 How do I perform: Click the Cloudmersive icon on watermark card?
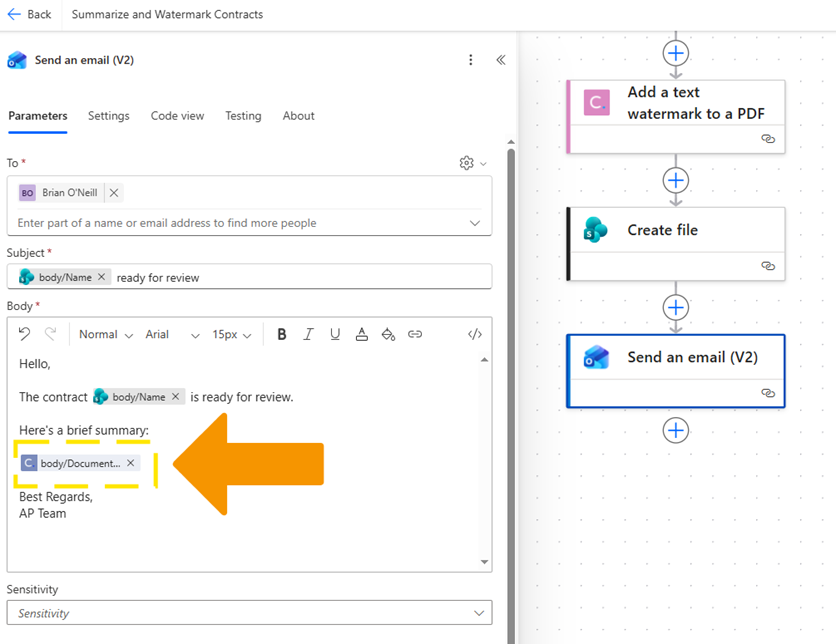[597, 102]
